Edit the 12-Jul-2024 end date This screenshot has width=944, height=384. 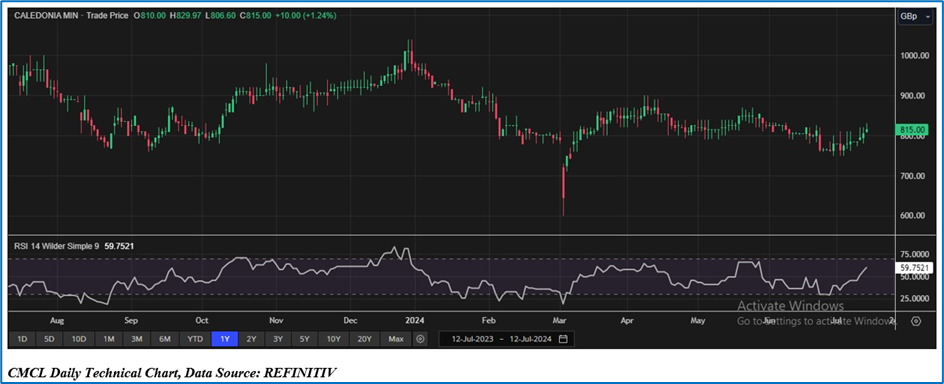[x=529, y=339]
